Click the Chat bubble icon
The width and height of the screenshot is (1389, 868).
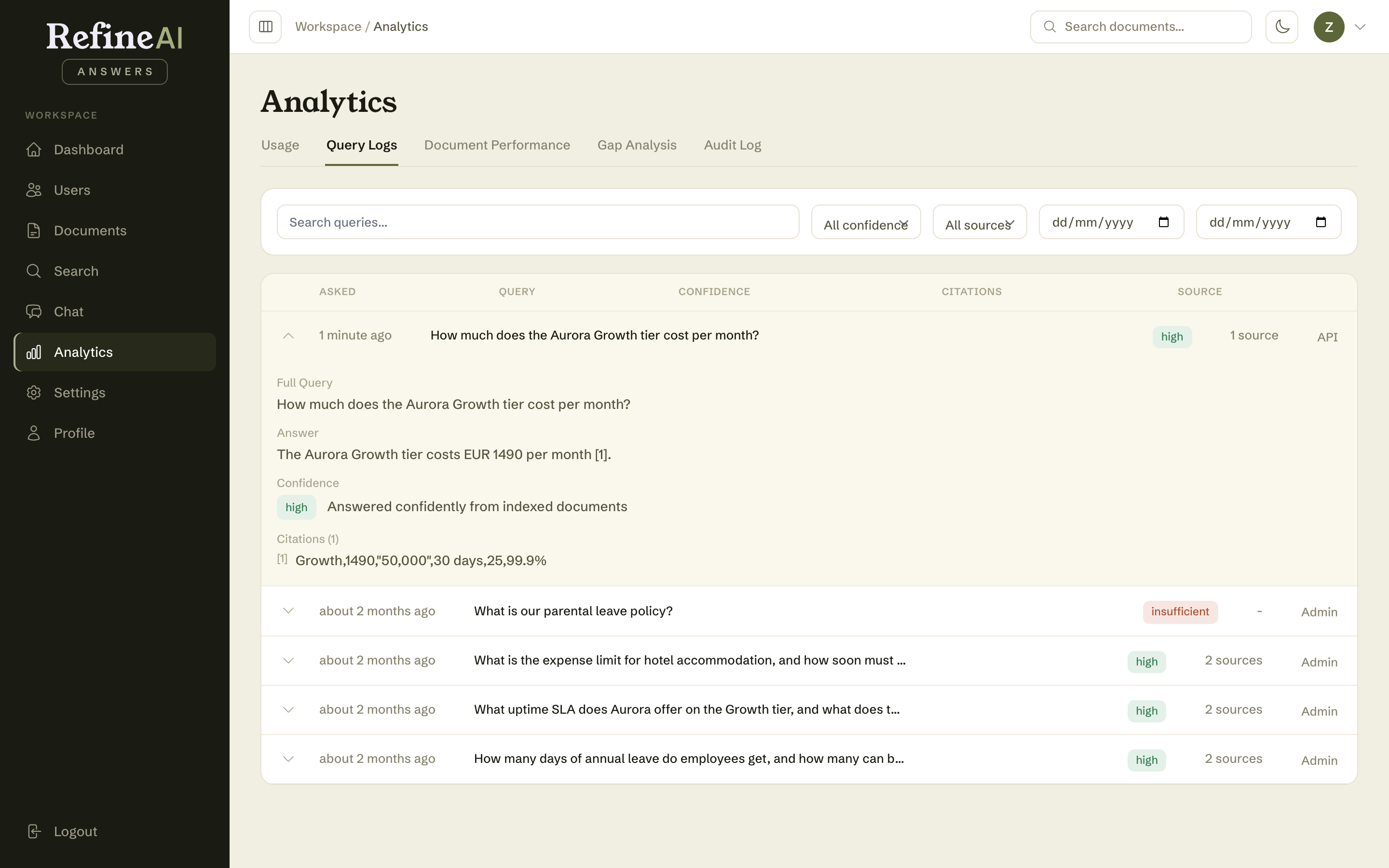pyautogui.click(x=34, y=312)
